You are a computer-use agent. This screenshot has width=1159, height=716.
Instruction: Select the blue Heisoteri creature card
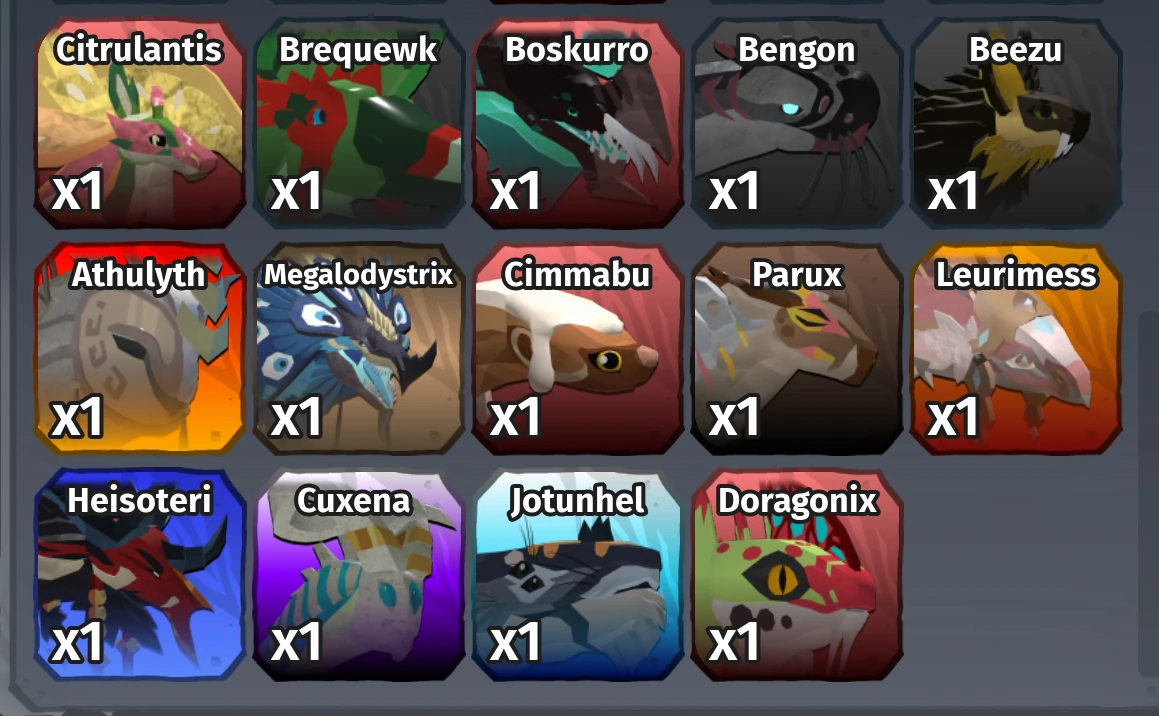(140, 574)
